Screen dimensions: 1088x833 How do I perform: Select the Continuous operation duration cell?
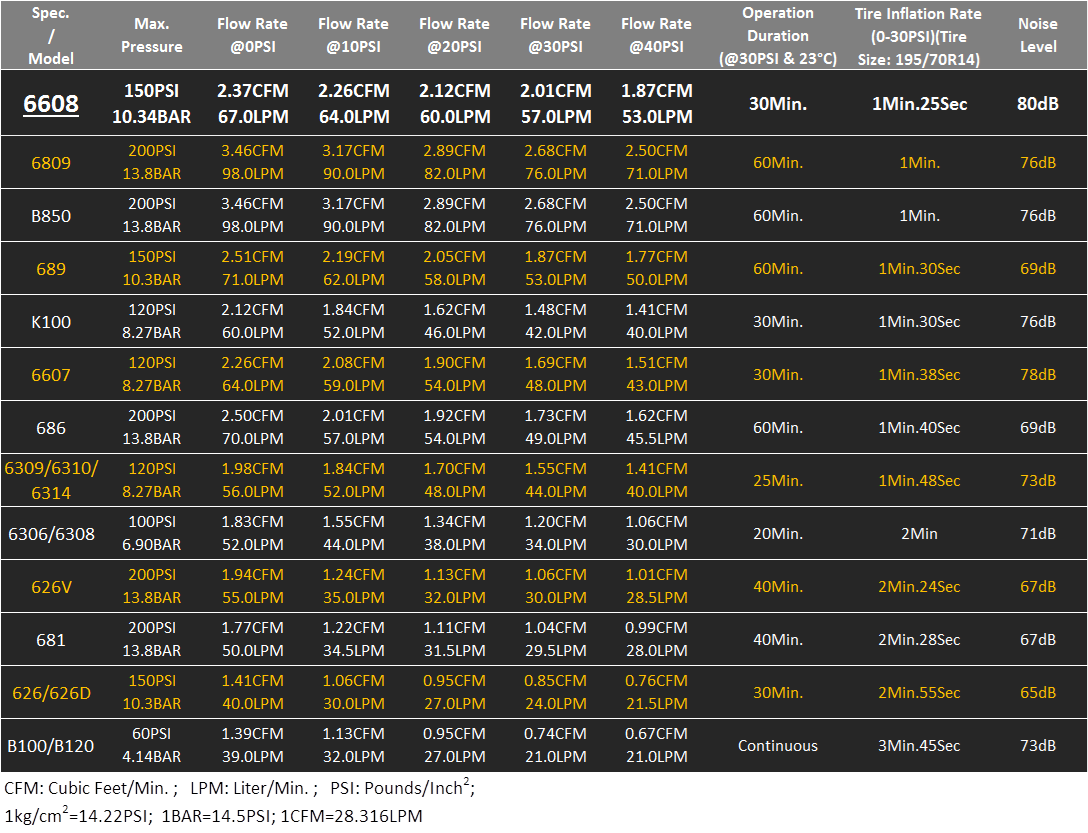pyautogui.click(x=777, y=746)
